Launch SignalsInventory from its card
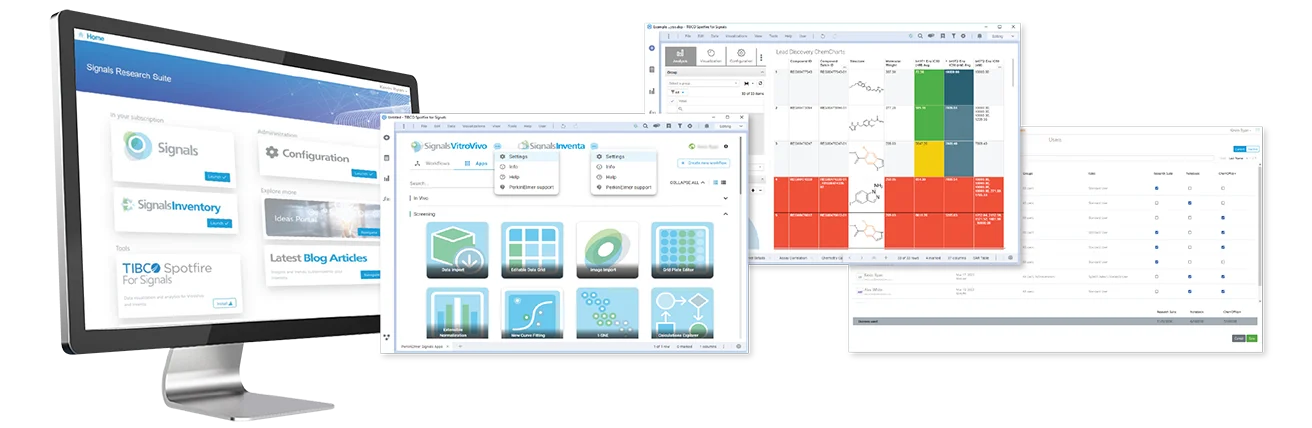Screen dimensions: 1312x428 [219, 223]
